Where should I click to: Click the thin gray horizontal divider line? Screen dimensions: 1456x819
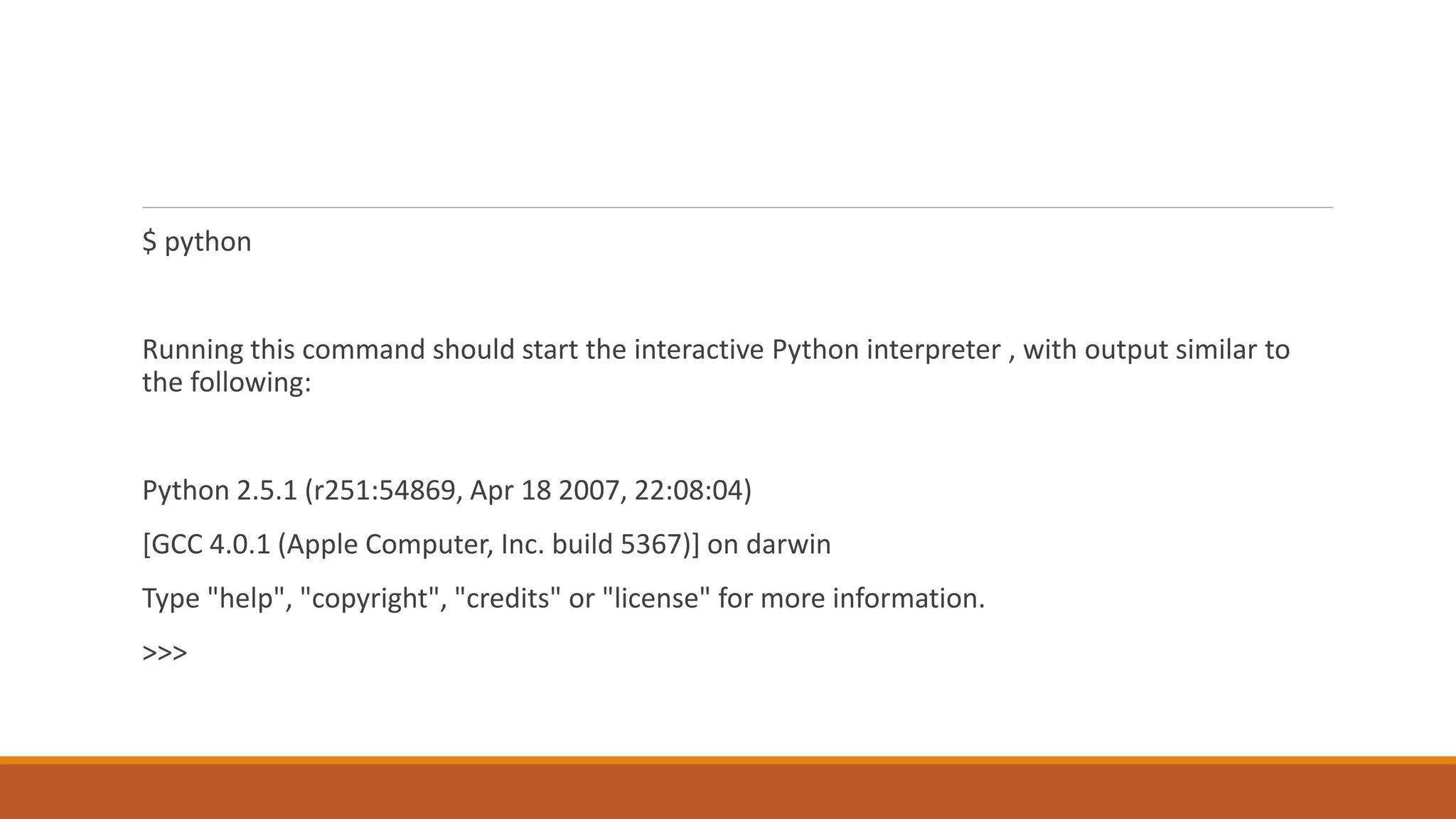coord(737,208)
